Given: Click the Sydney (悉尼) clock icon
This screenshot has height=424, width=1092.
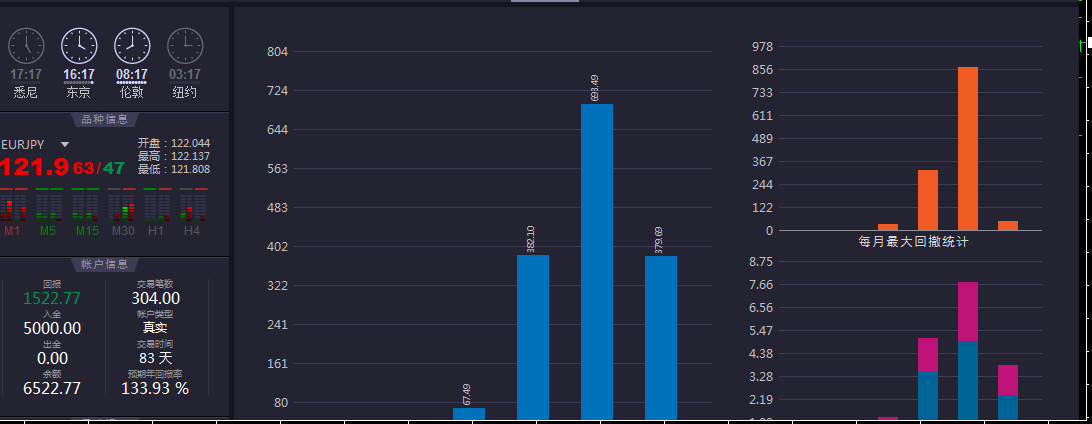Looking at the screenshot, I should click(x=26, y=46).
